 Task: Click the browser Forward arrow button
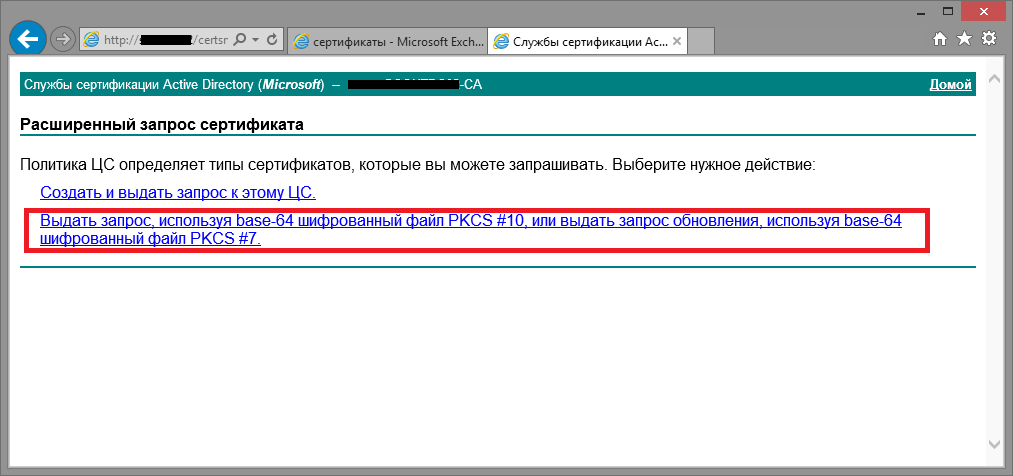pos(62,40)
